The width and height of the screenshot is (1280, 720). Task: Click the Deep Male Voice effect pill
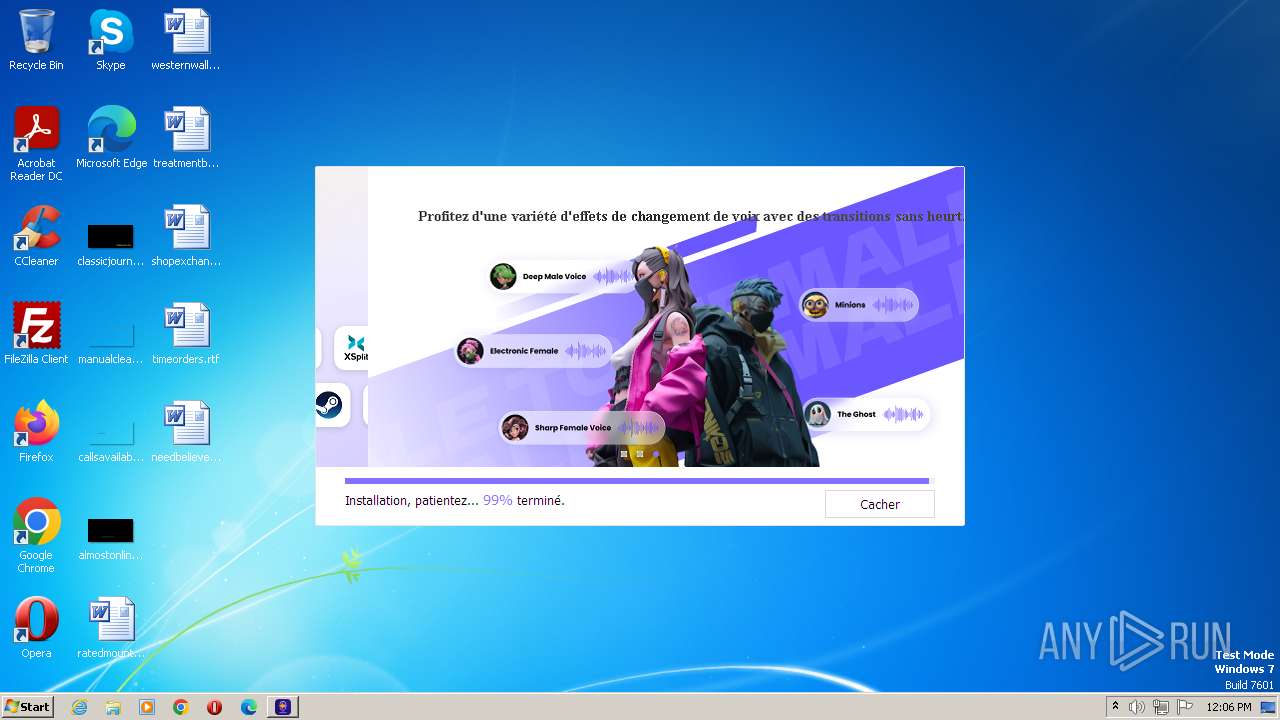pyautogui.click(x=562, y=276)
